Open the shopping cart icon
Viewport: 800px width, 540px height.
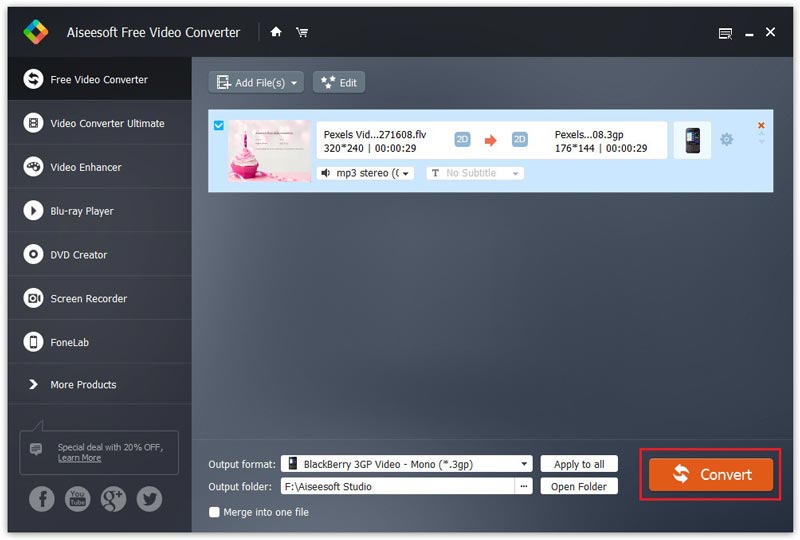[x=301, y=32]
